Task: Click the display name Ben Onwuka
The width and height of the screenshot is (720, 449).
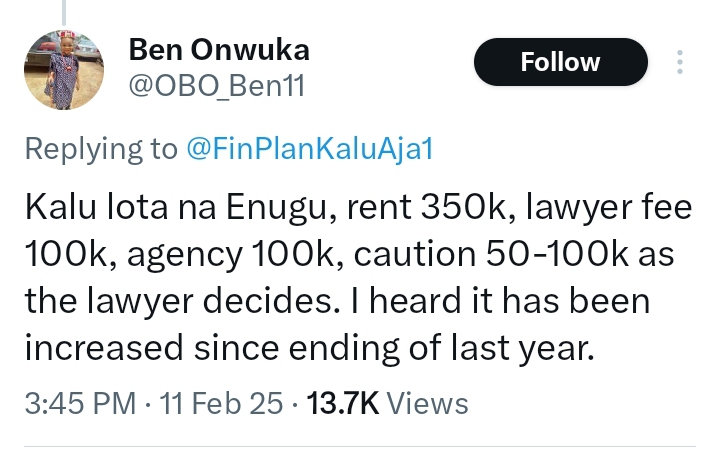Action: (x=219, y=49)
